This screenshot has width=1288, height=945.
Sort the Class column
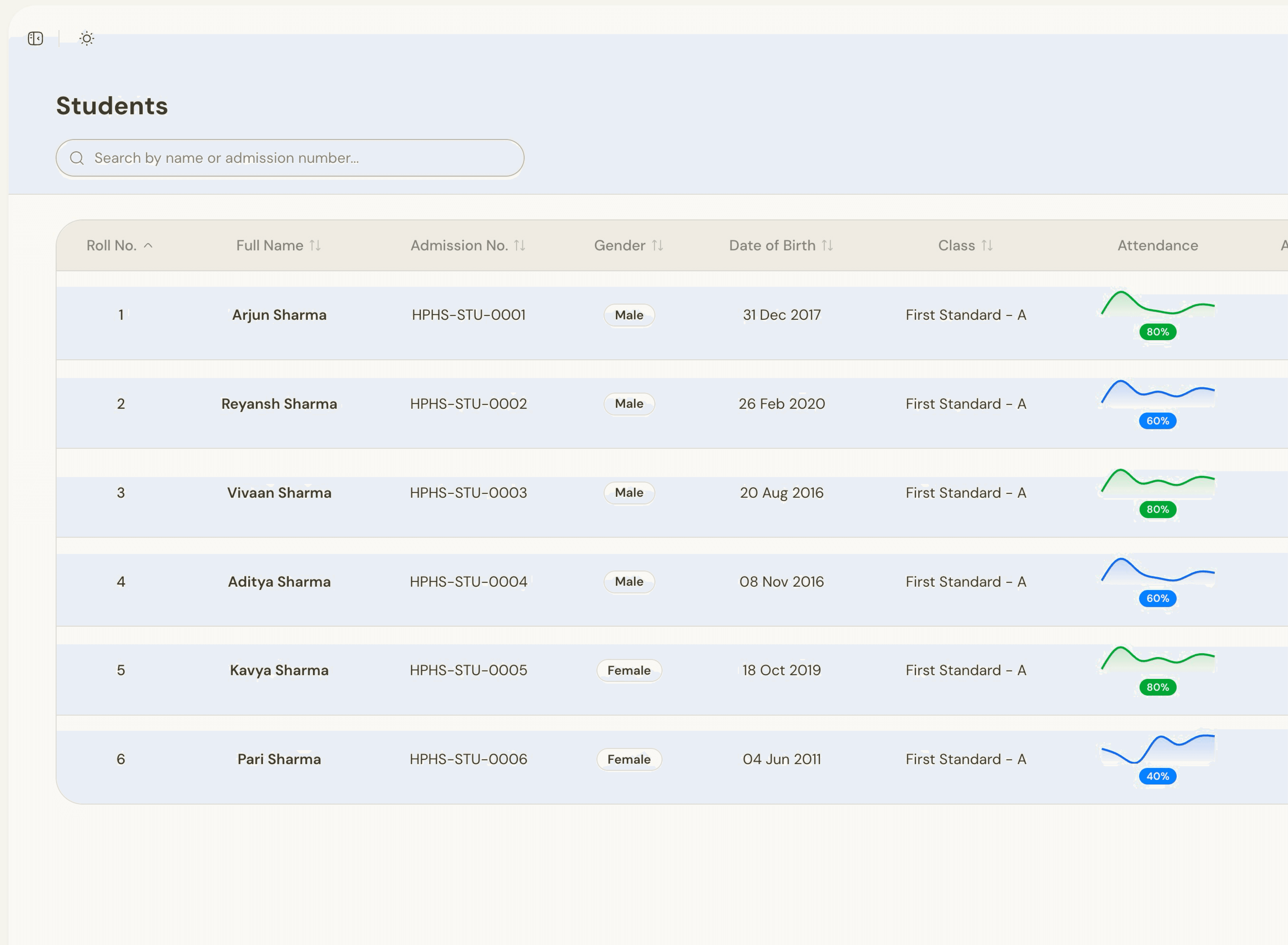(987, 245)
